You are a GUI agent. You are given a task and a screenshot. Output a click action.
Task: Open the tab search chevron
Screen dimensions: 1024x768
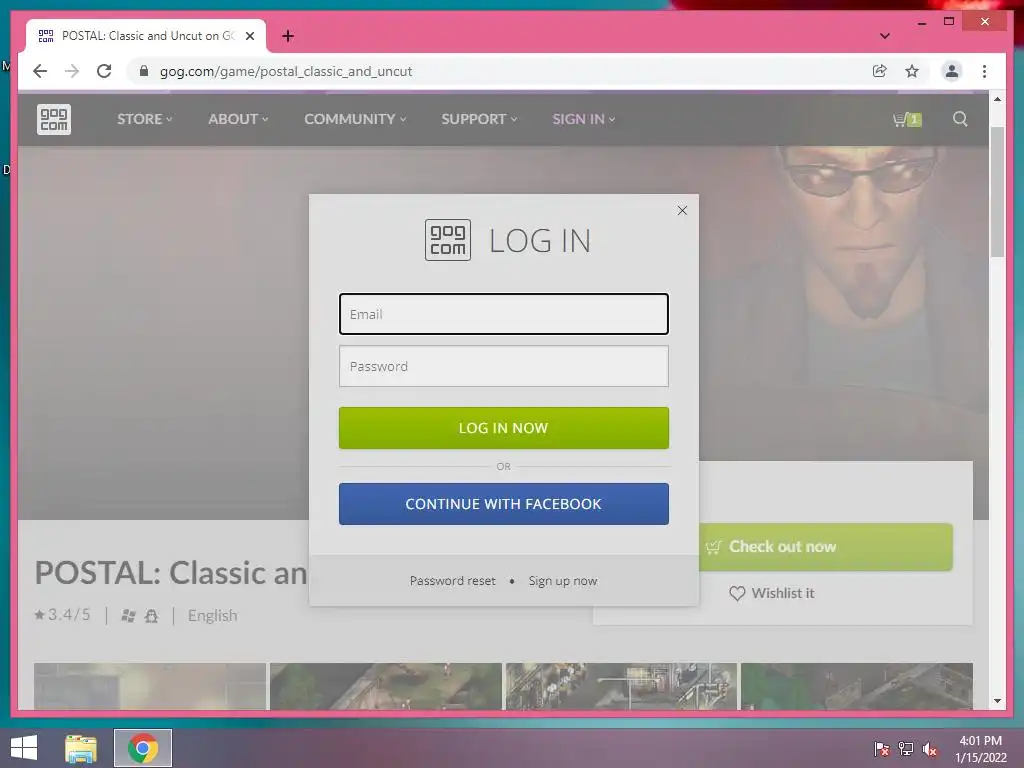pos(884,36)
